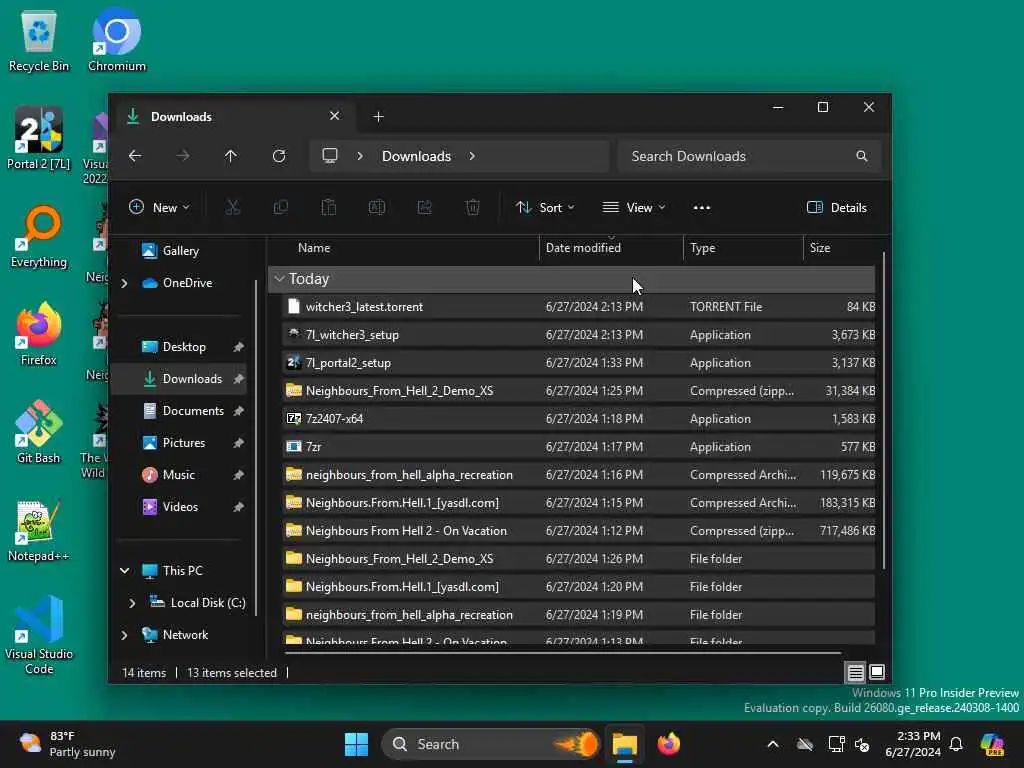Select witcher3_latest.torrent file
This screenshot has height=768, width=1024.
[x=580, y=307]
